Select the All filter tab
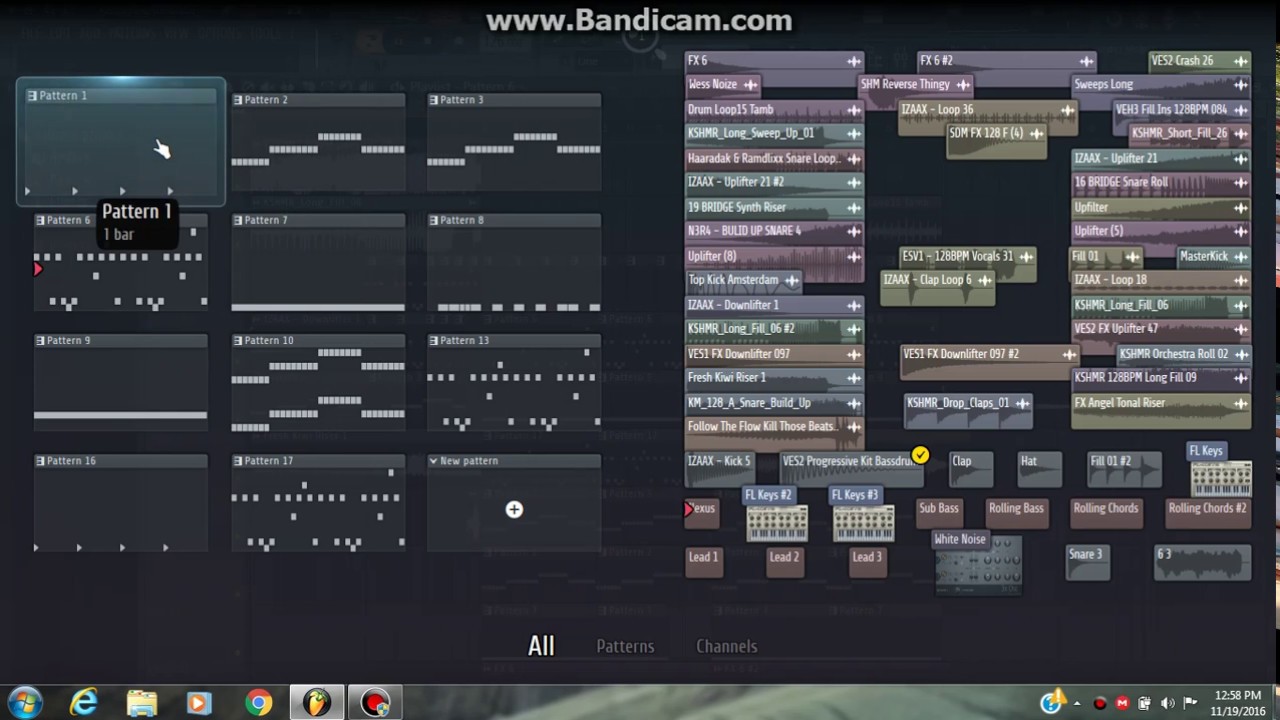 click(x=541, y=646)
